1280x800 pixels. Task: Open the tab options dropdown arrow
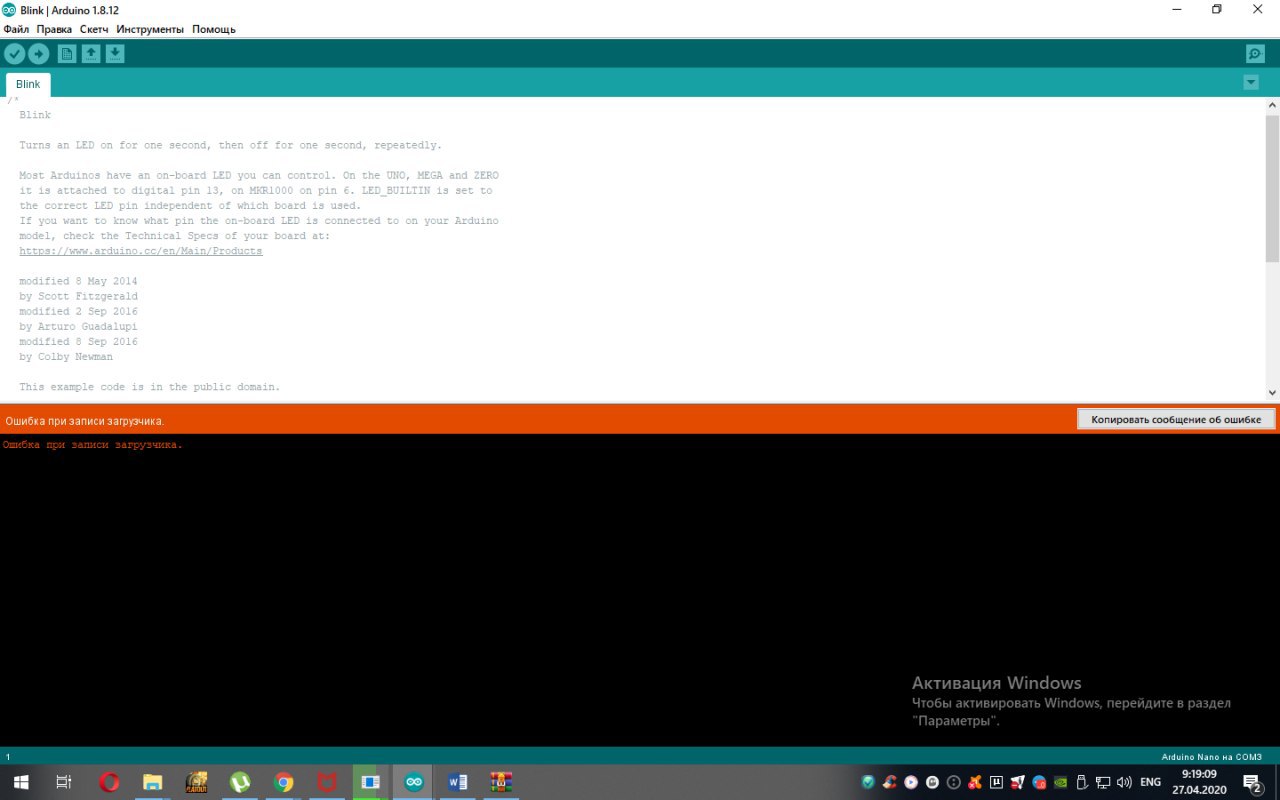point(1251,82)
